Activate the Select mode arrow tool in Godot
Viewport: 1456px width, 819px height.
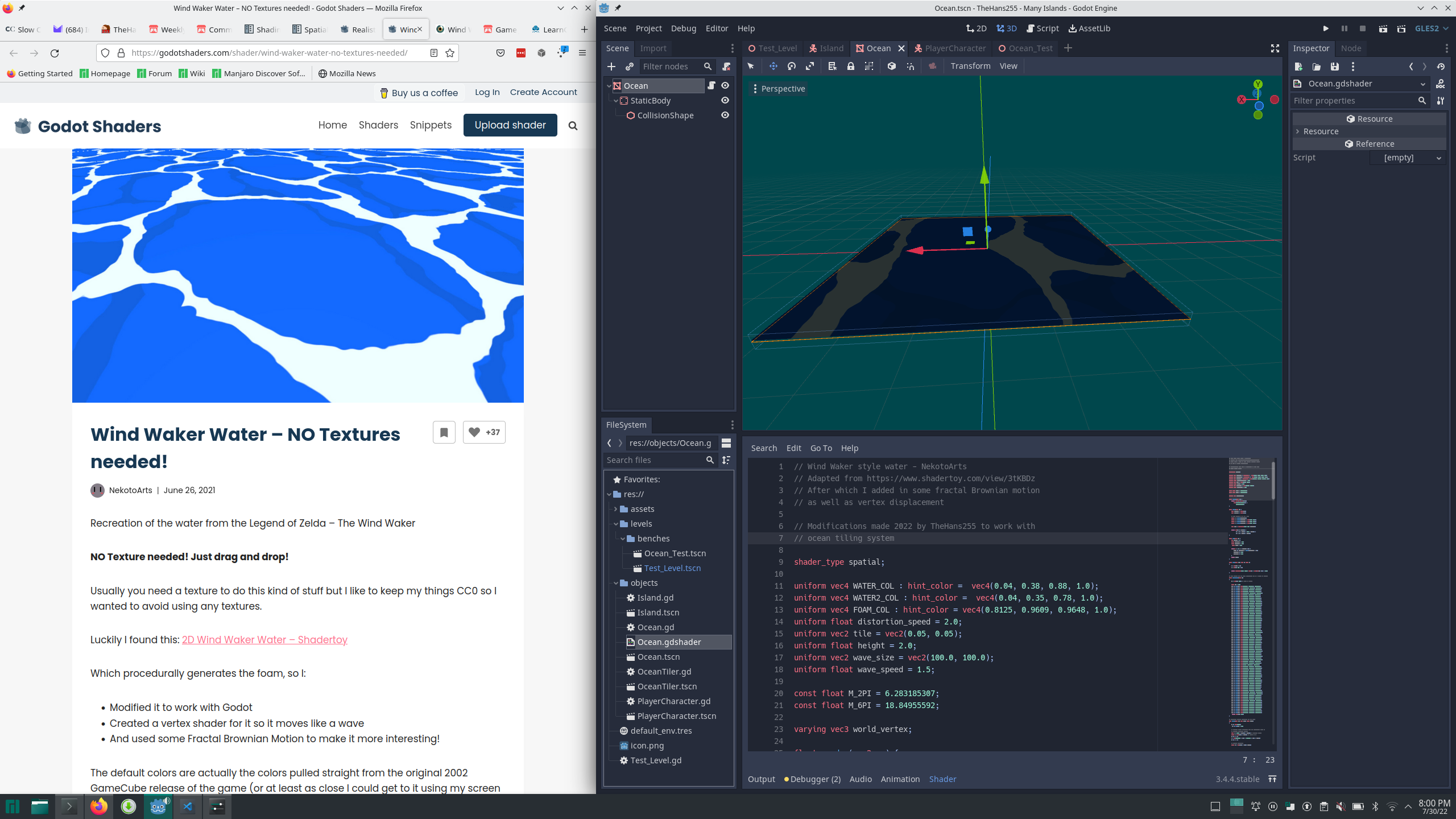coord(751,66)
